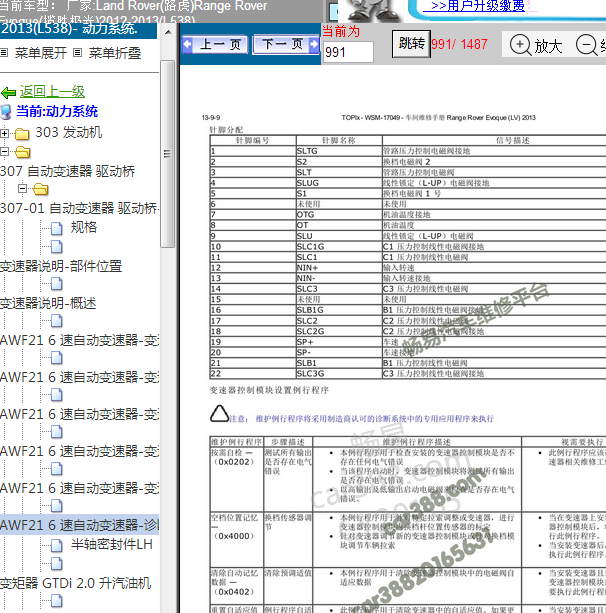Click the 991/ 1487 page count text
The width and height of the screenshot is (606, 613).
coord(459,44)
